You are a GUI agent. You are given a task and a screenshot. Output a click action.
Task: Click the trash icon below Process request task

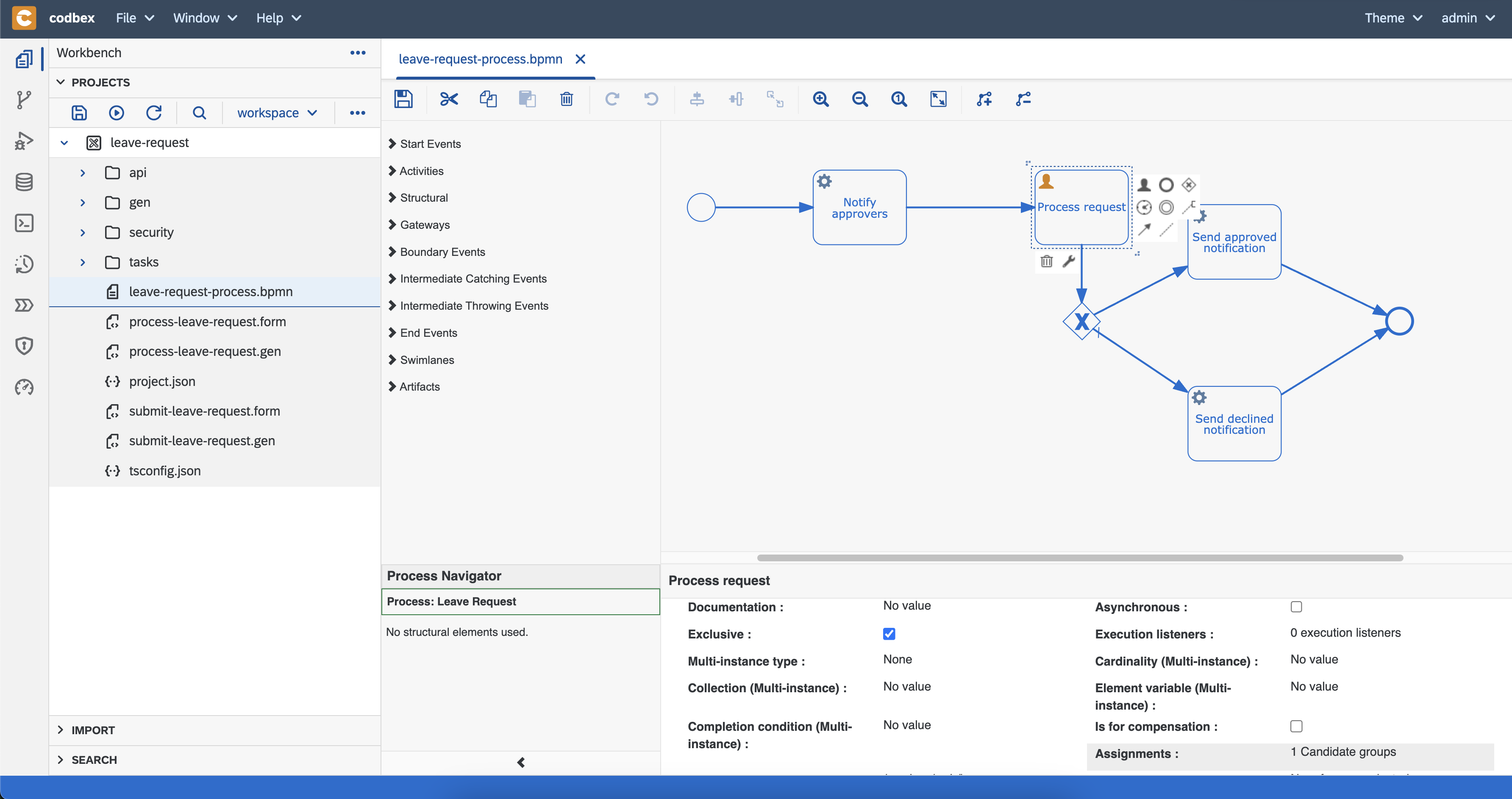tap(1047, 261)
